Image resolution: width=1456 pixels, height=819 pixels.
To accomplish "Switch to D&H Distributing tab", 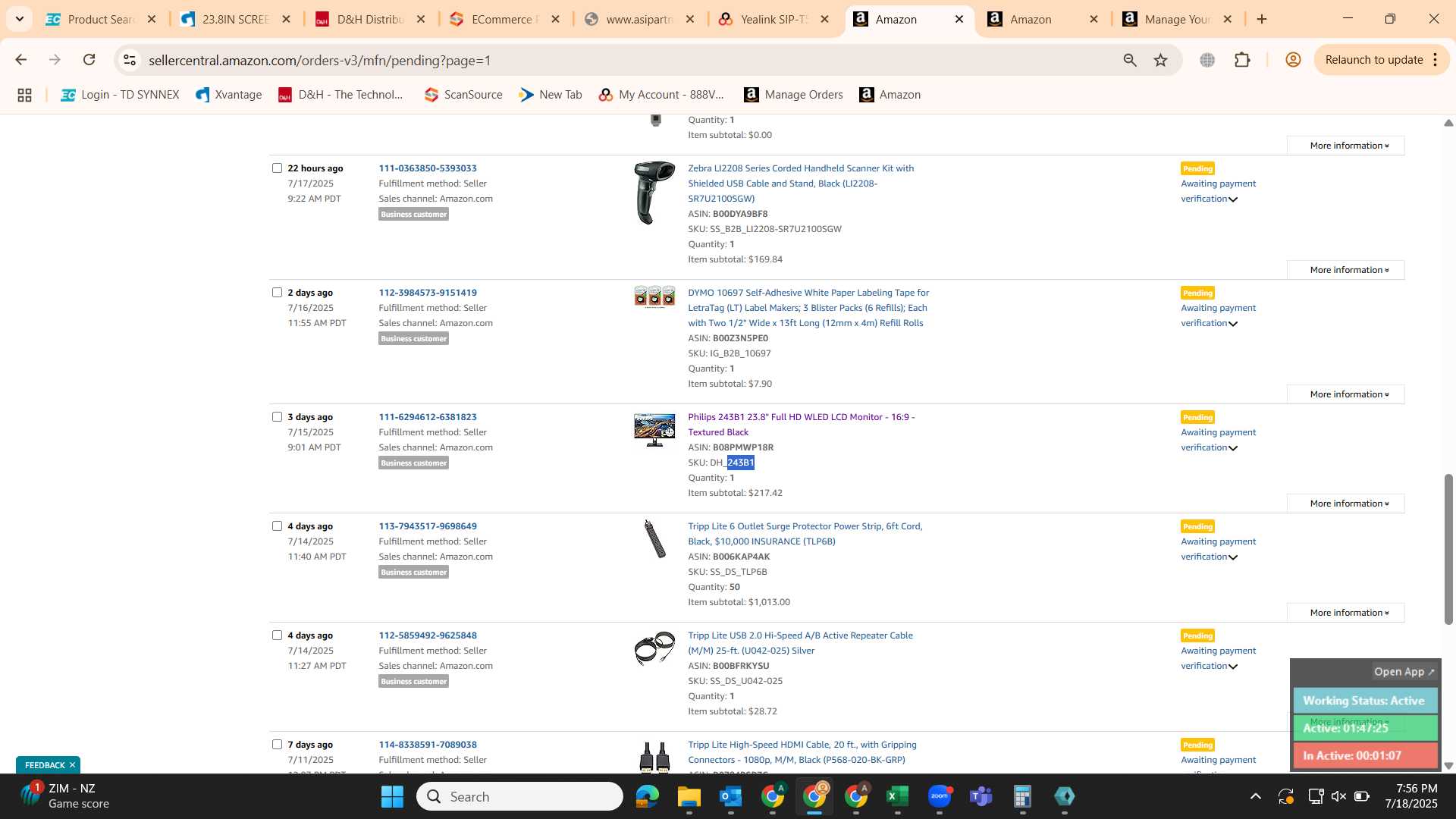I will point(370,19).
